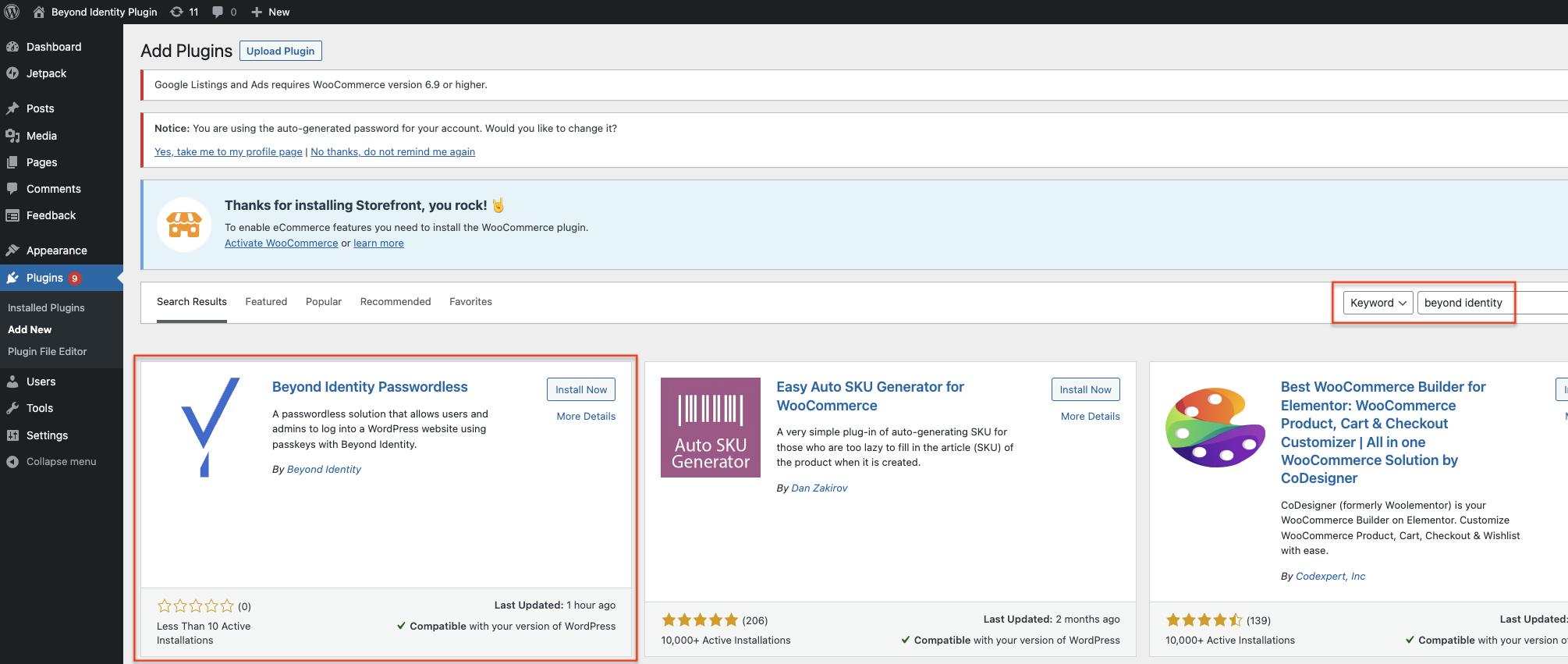The width and height of the screenshot is (1568, 664).
Task: Click the WordPress logo in admin bar
Action: point(12,12)
